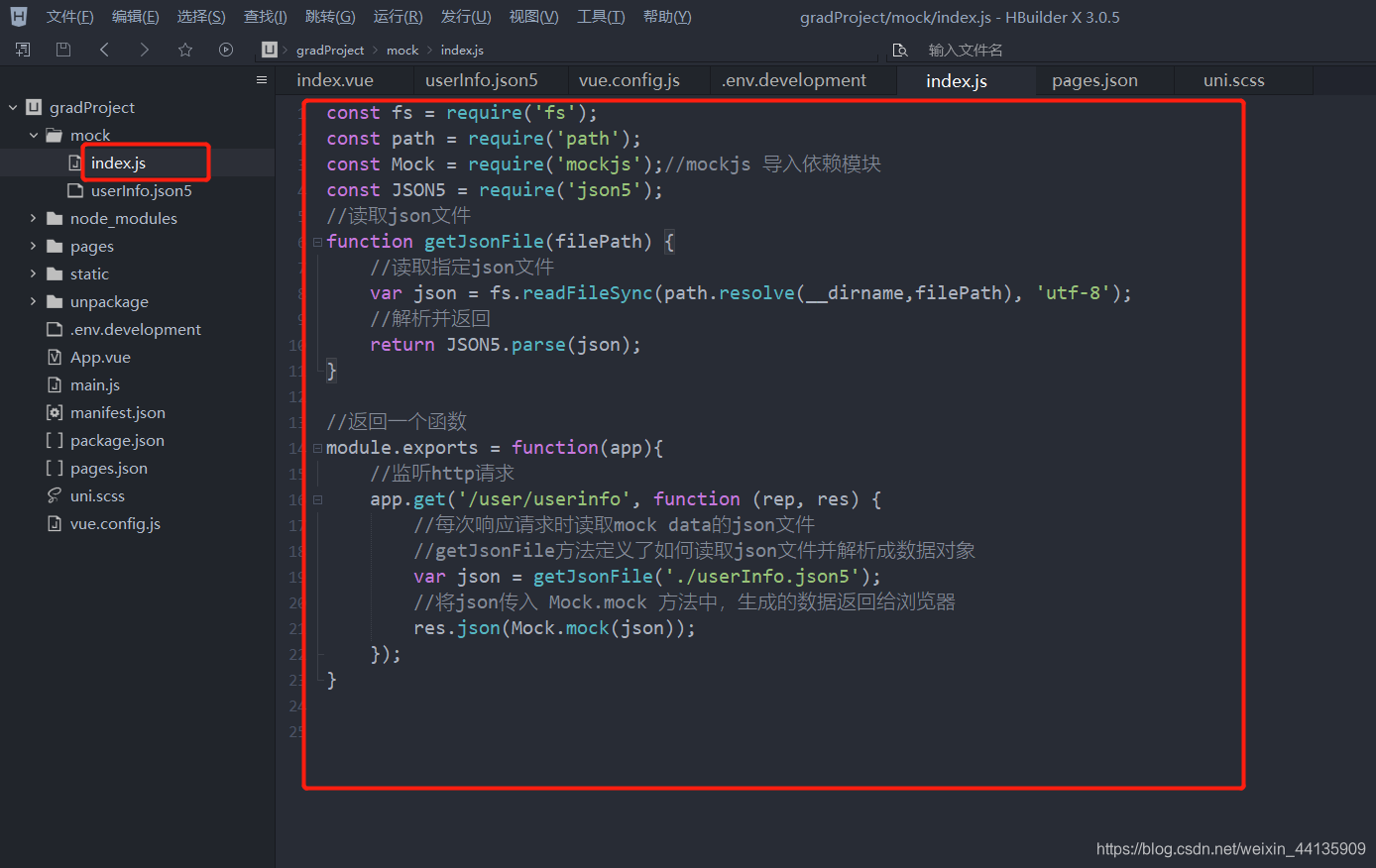Click the star bookmark toolbar icon
Viewport: 1376px width, 868px height.
click(185, 50)
